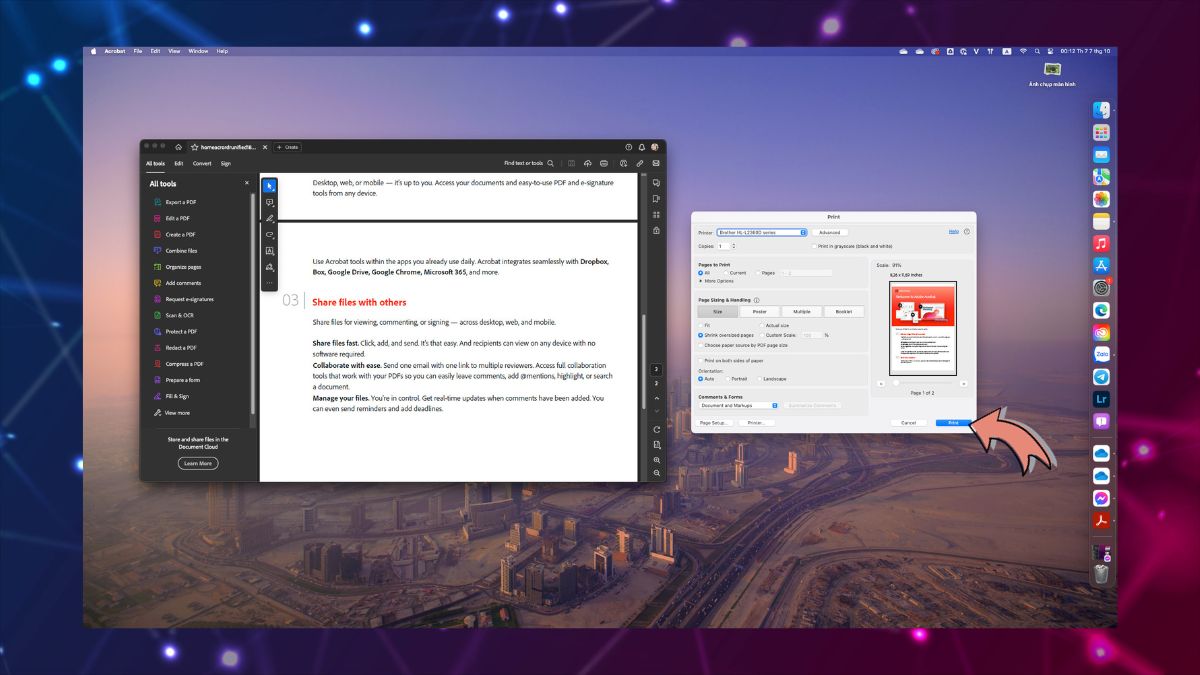
Task: Open Request e-signatures tool
Action: 183,299
